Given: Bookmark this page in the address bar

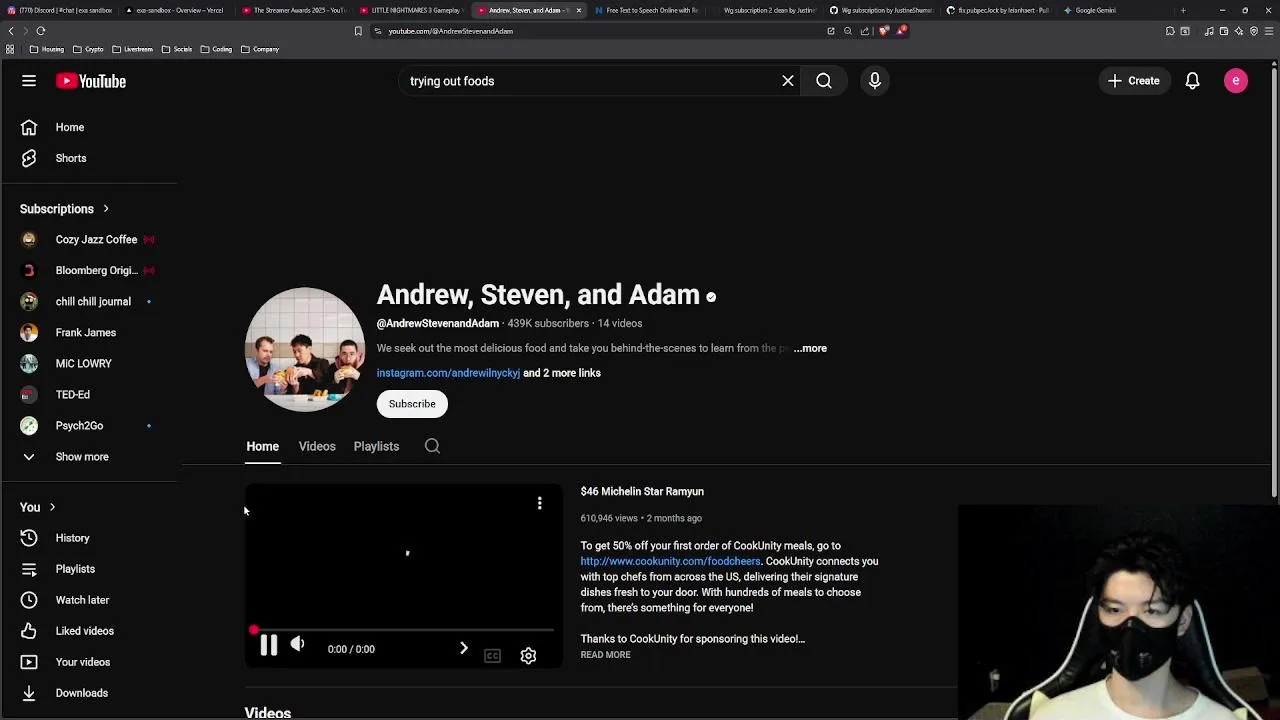Looking at the screenshot, I should tap(358, 31).
